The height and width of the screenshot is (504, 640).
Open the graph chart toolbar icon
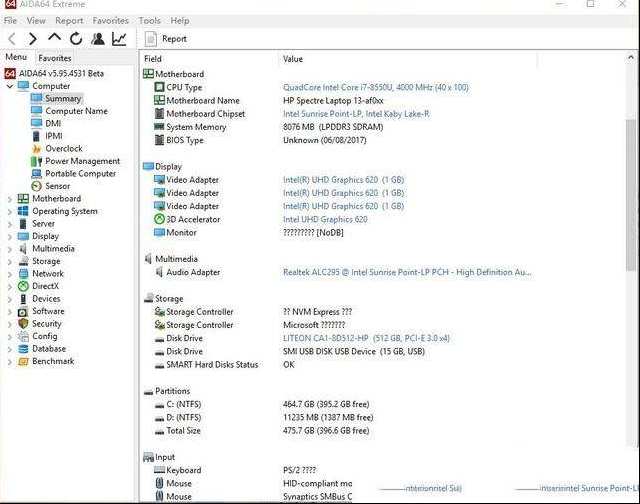[x=119, y=39]
